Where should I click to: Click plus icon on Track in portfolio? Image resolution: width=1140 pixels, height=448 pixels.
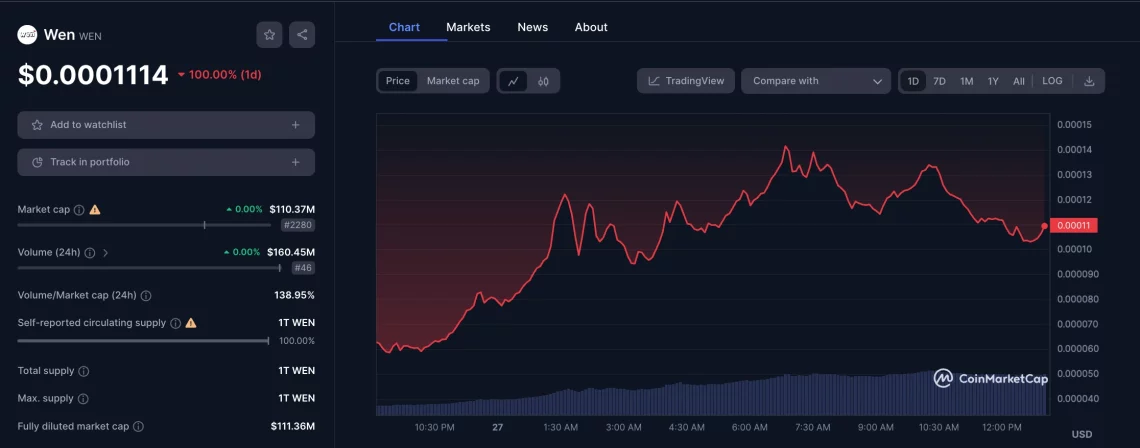[x=296, y=162]
